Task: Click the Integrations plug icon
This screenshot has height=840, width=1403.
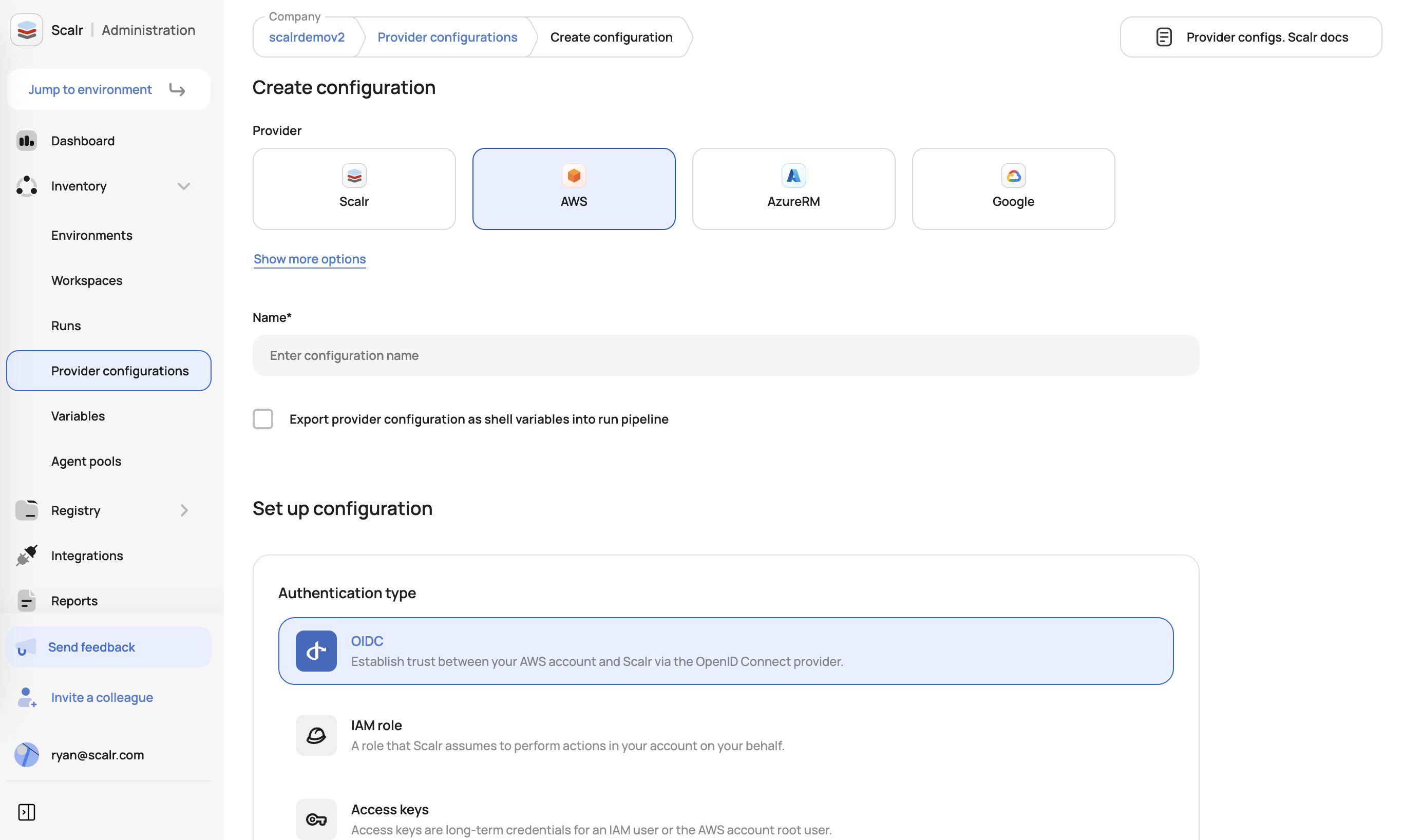Action: 27,556
